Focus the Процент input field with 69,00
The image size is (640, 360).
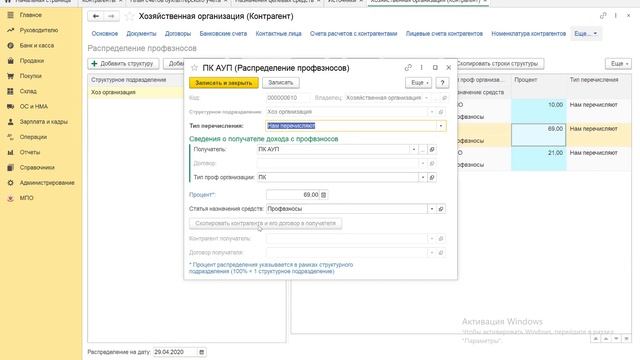[x=293, y=195]
